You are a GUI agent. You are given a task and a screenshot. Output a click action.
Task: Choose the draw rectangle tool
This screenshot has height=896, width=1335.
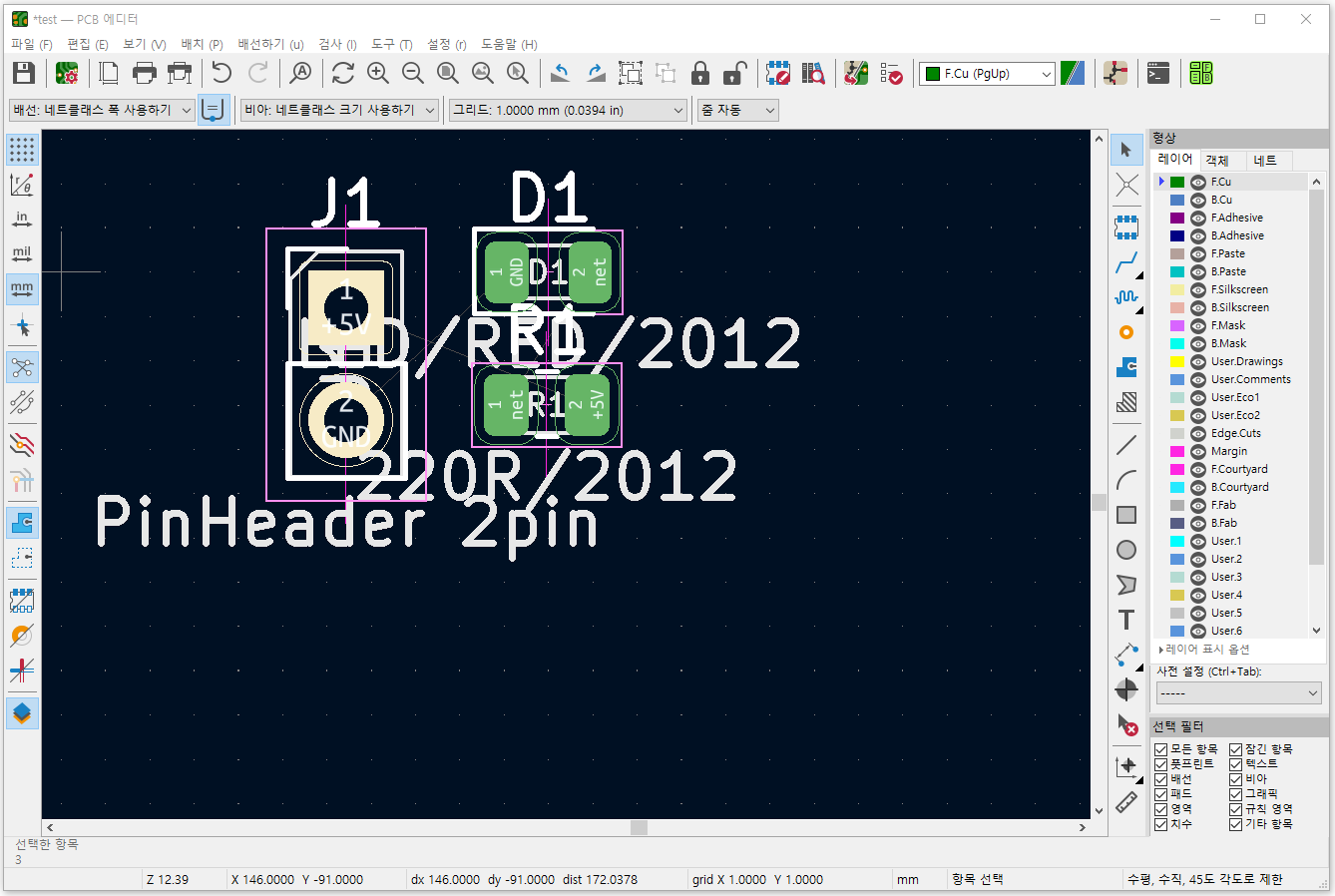[x=1126, y=515]
